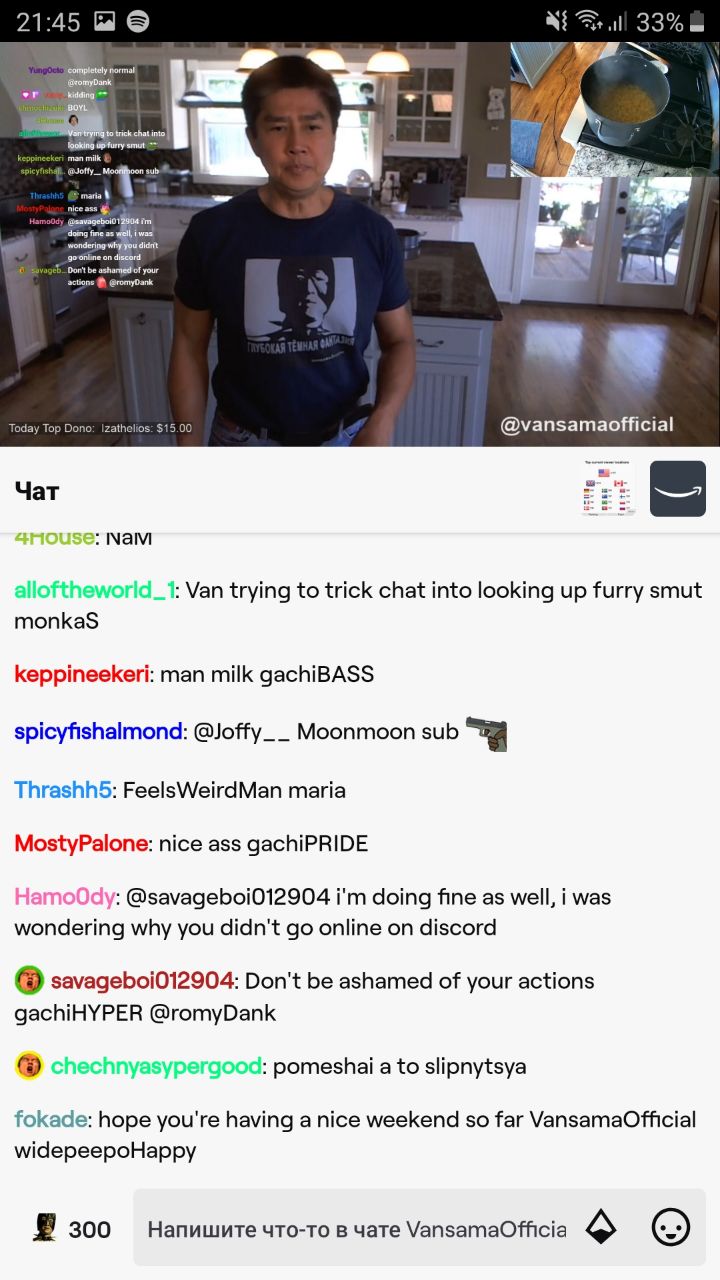Tap the cooking pot camera inset
This screenshot has height=1280, width=720.
coord(614,109)
